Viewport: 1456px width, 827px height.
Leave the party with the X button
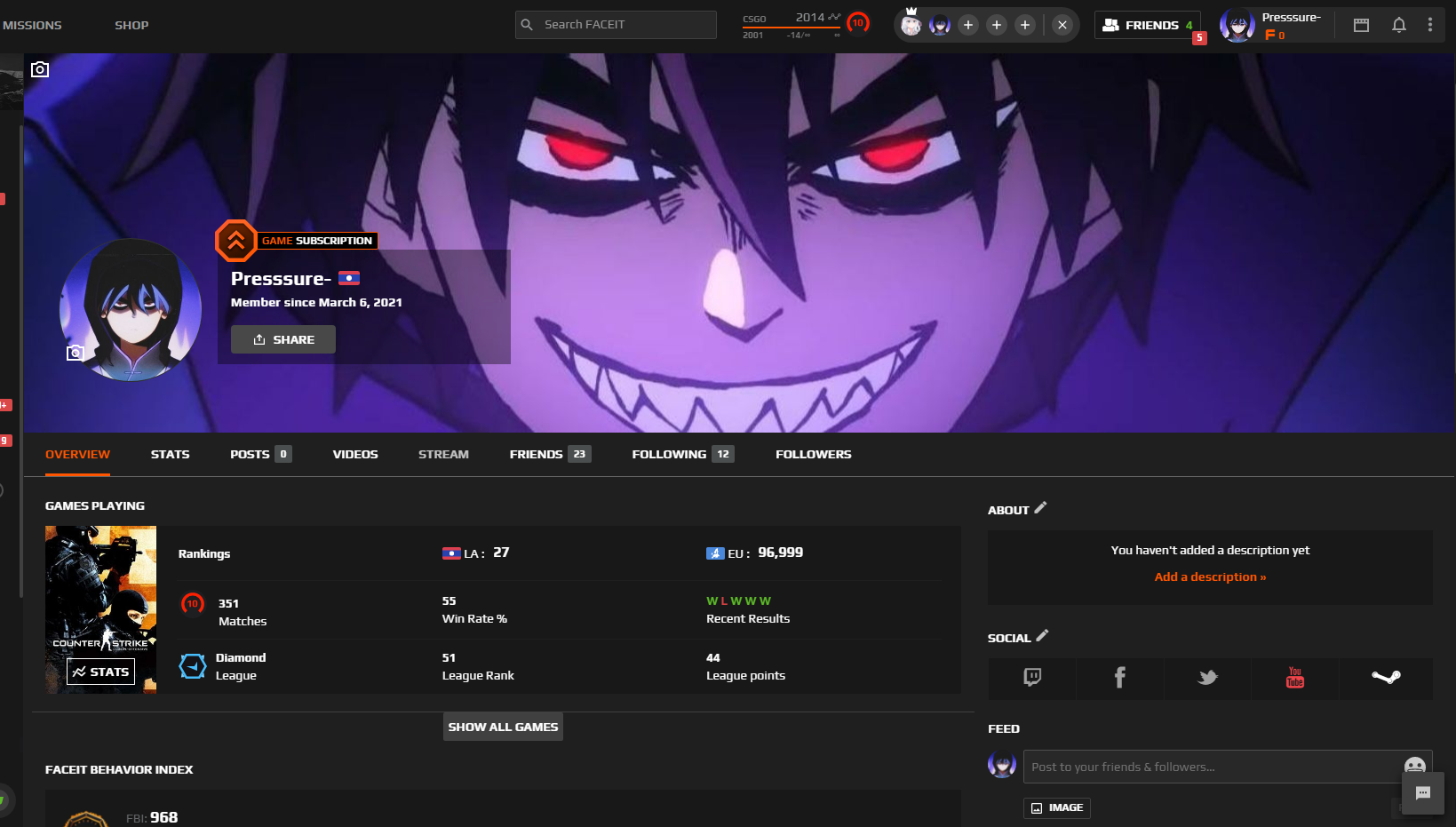[x=1062, y=25]
